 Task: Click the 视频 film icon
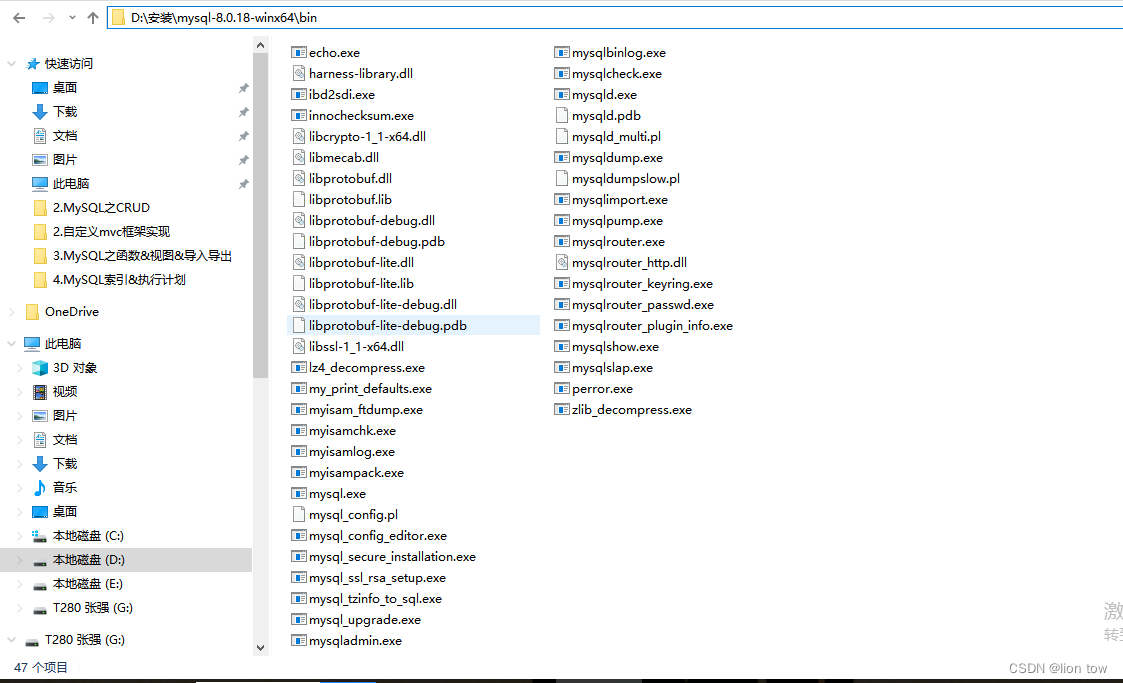[x=40, y=392]
